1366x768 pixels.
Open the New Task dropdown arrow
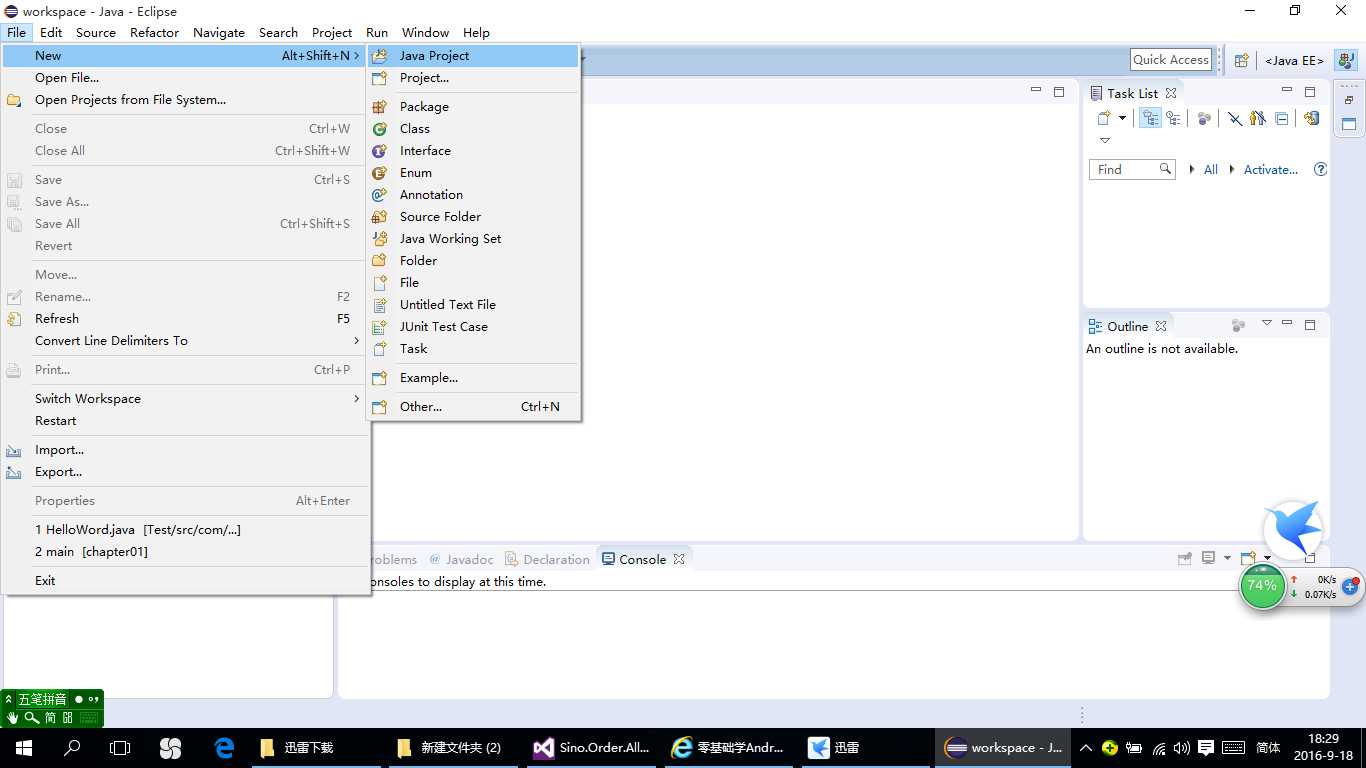pos(1122,118)
